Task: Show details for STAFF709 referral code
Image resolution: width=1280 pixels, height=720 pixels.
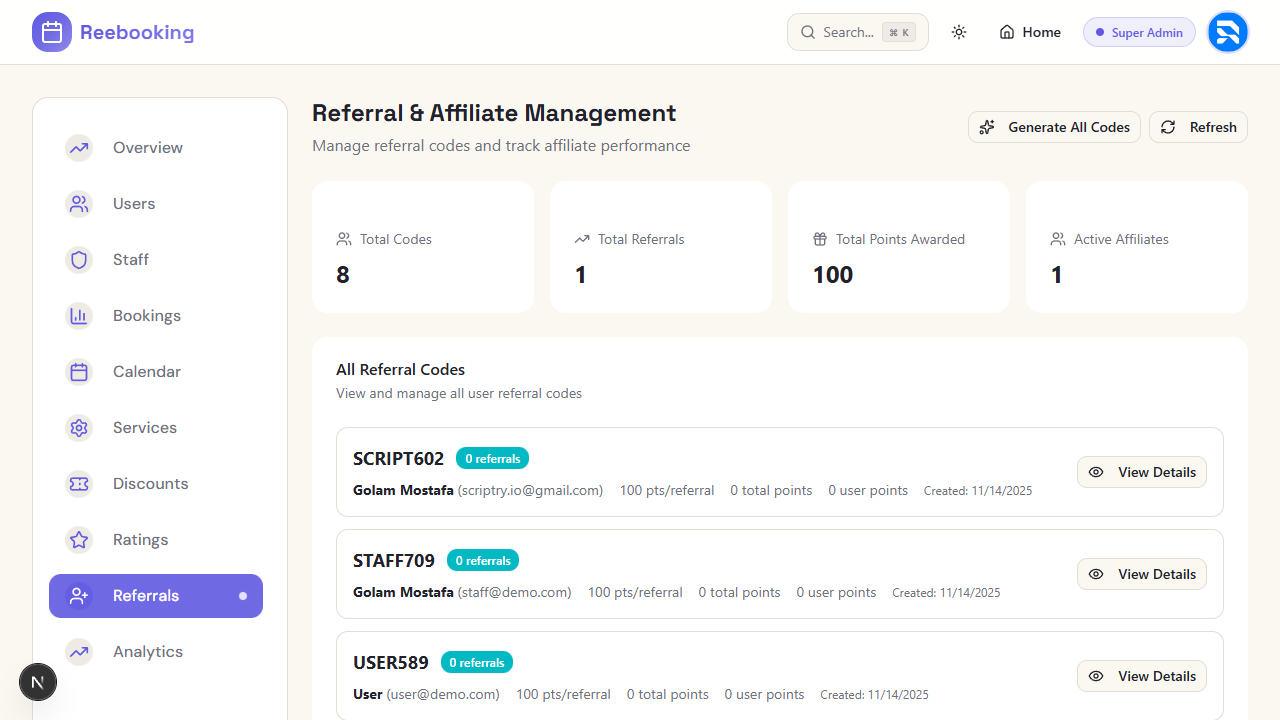Action: pyautogui.click(x=1141, y=574)
